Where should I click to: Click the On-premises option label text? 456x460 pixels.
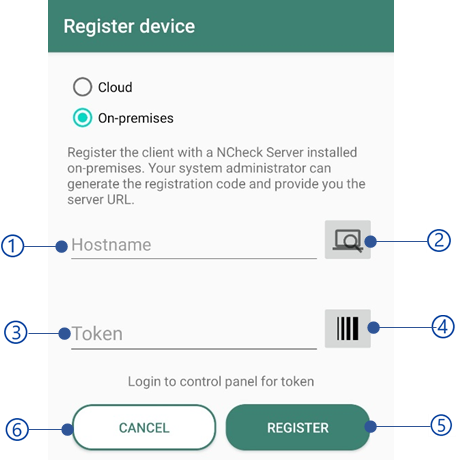[x=136, y=118]
